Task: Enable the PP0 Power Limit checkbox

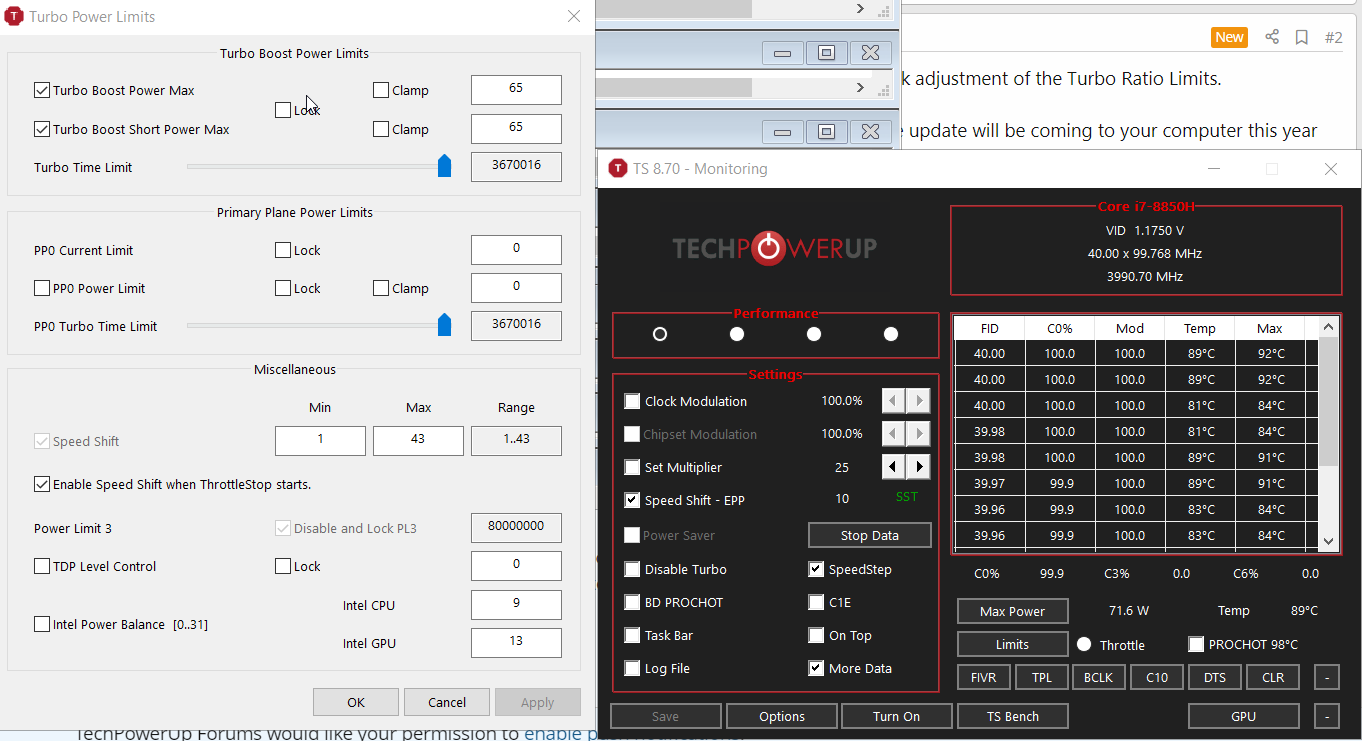Action: [x=42, y=288]
